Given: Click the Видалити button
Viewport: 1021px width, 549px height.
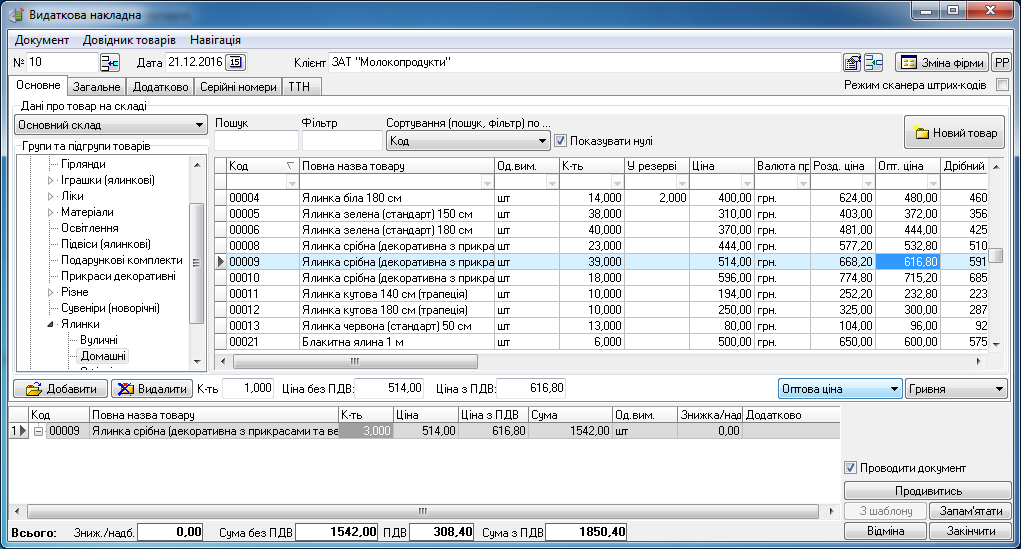Looking at the screenshot, I should click(151, 389).
